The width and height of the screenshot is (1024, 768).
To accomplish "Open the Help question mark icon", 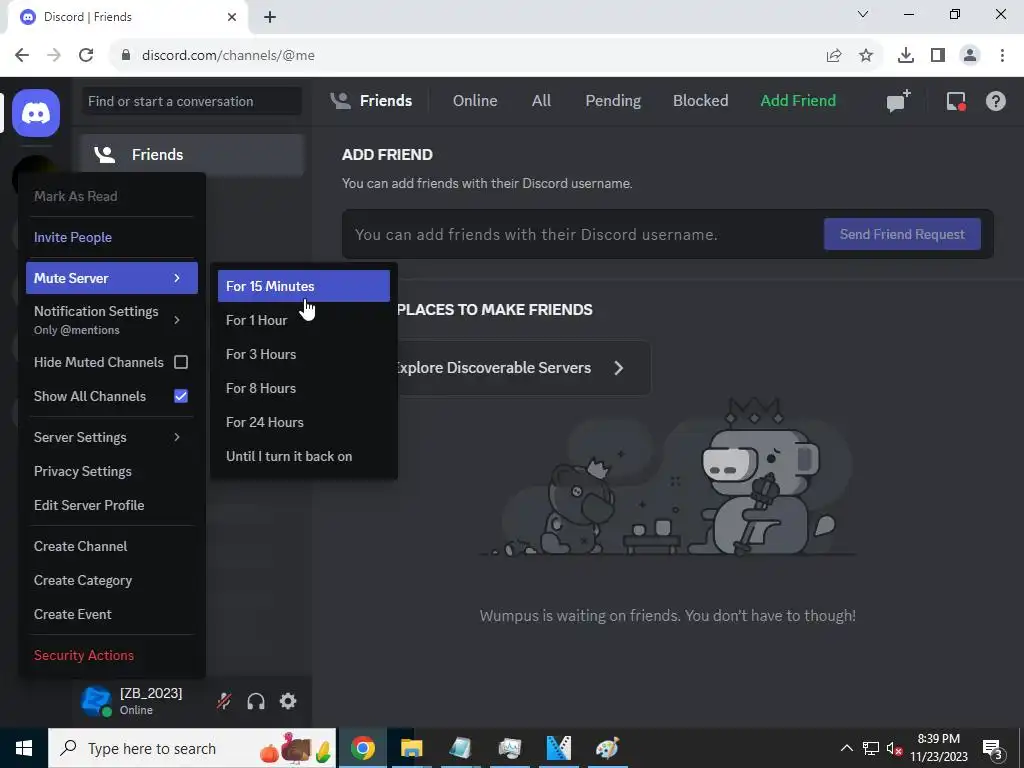I will (995, 101).
